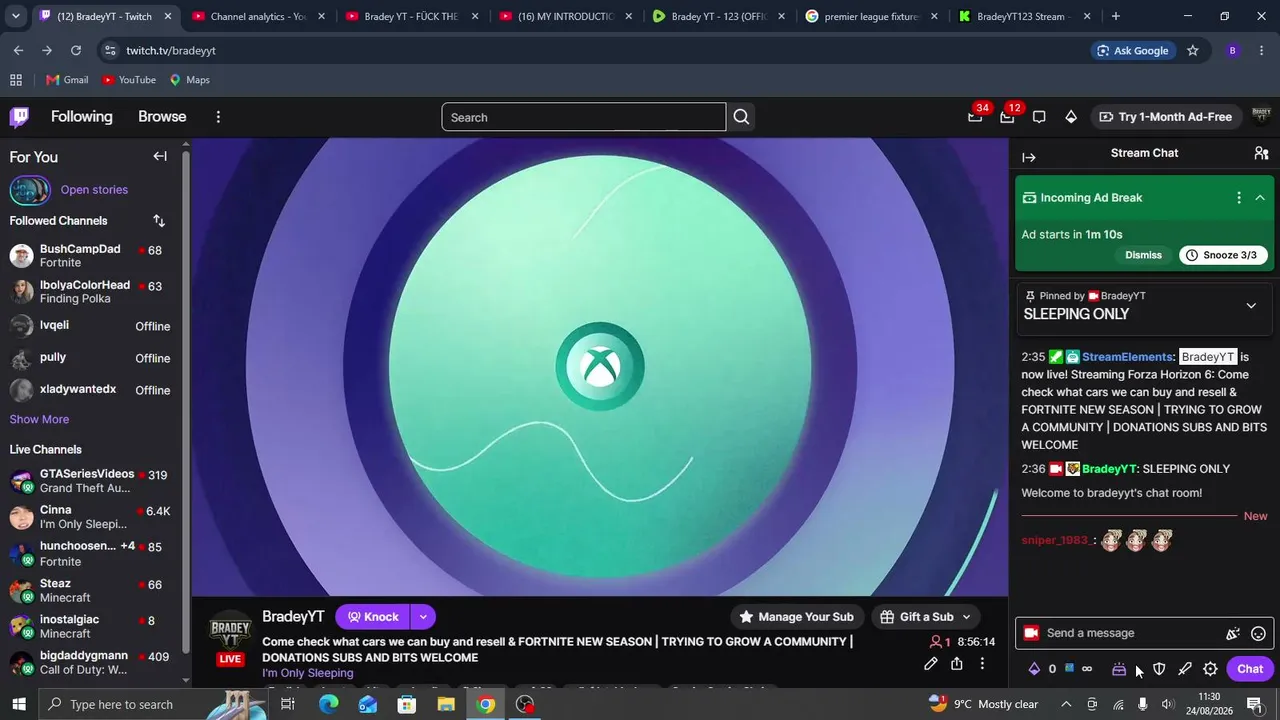The image size is (1280, 720).
Task: Open Incoming Ad Break options menu
Action: [x=1239, y=198]
